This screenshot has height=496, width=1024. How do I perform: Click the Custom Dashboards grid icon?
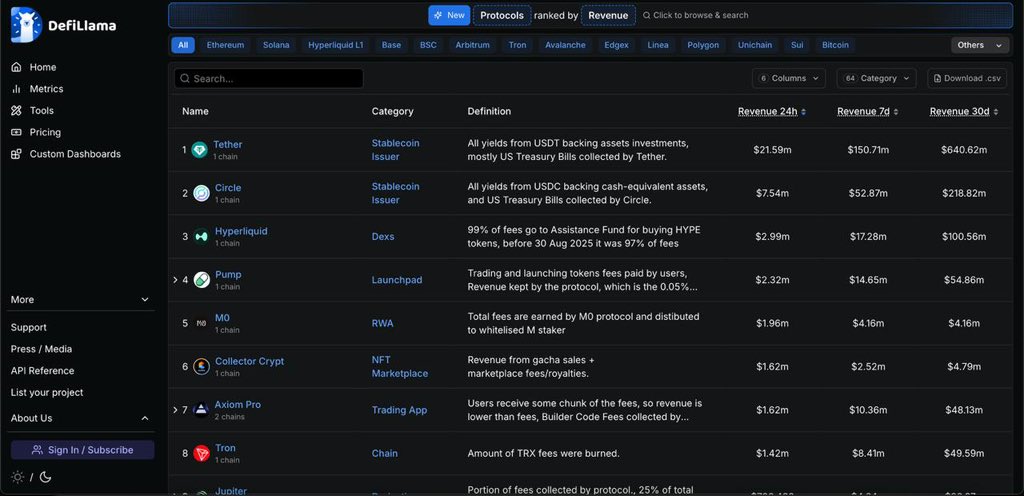coord(16,154)
